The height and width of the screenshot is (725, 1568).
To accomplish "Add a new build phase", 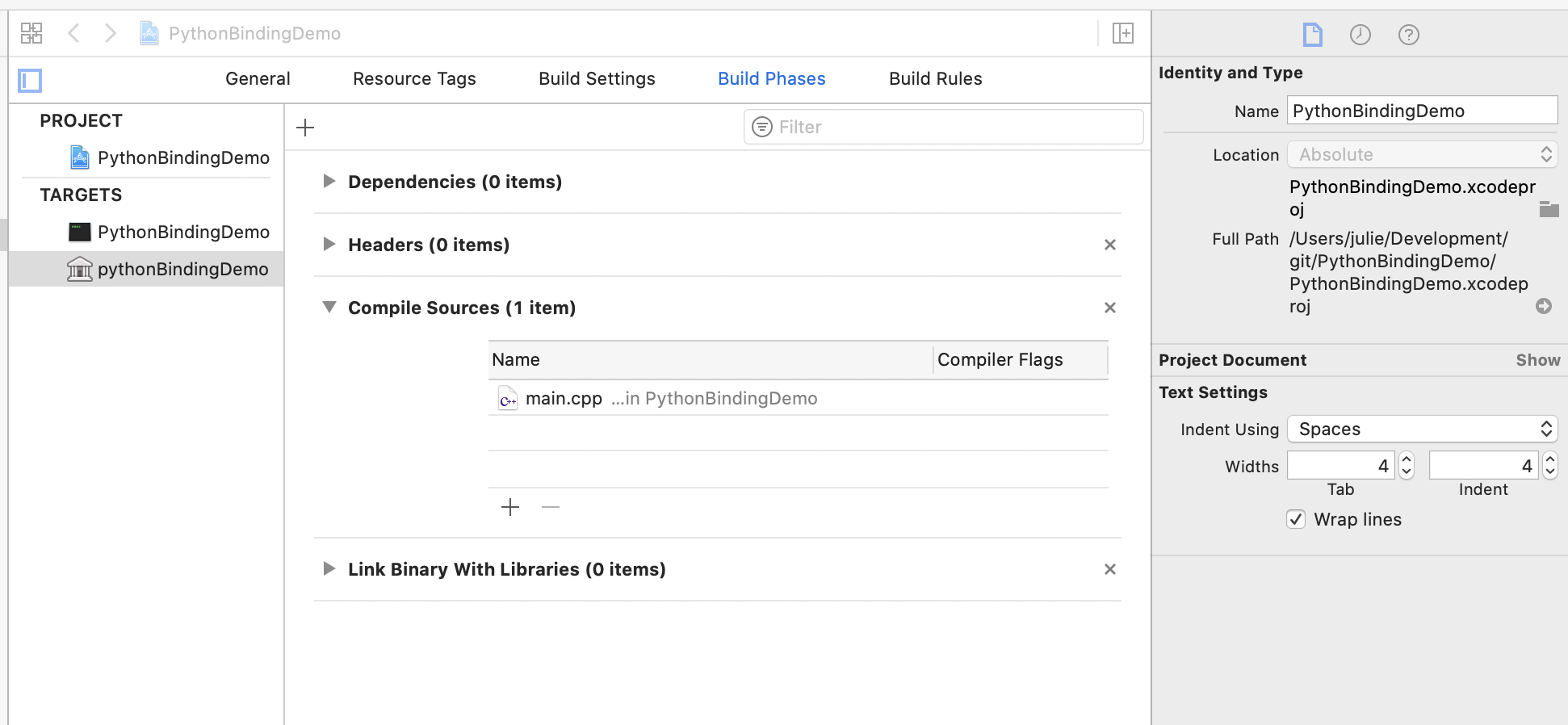I will [x=305, y=128].
